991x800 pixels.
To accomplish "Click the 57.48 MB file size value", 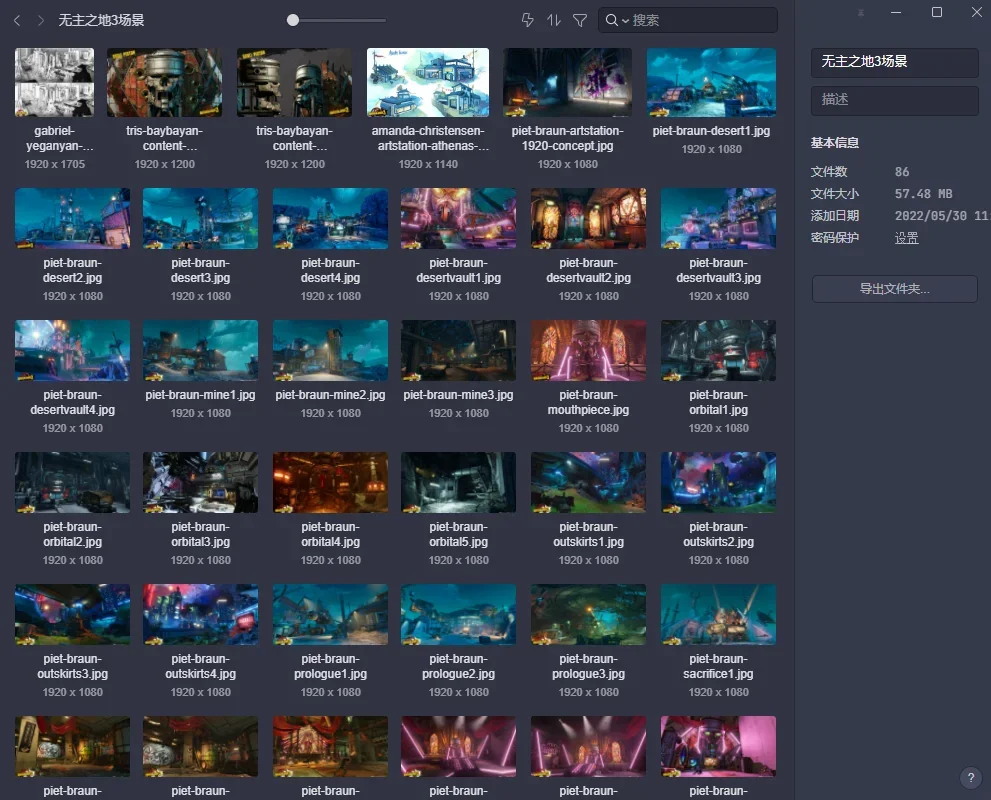I will coord(923,194).
